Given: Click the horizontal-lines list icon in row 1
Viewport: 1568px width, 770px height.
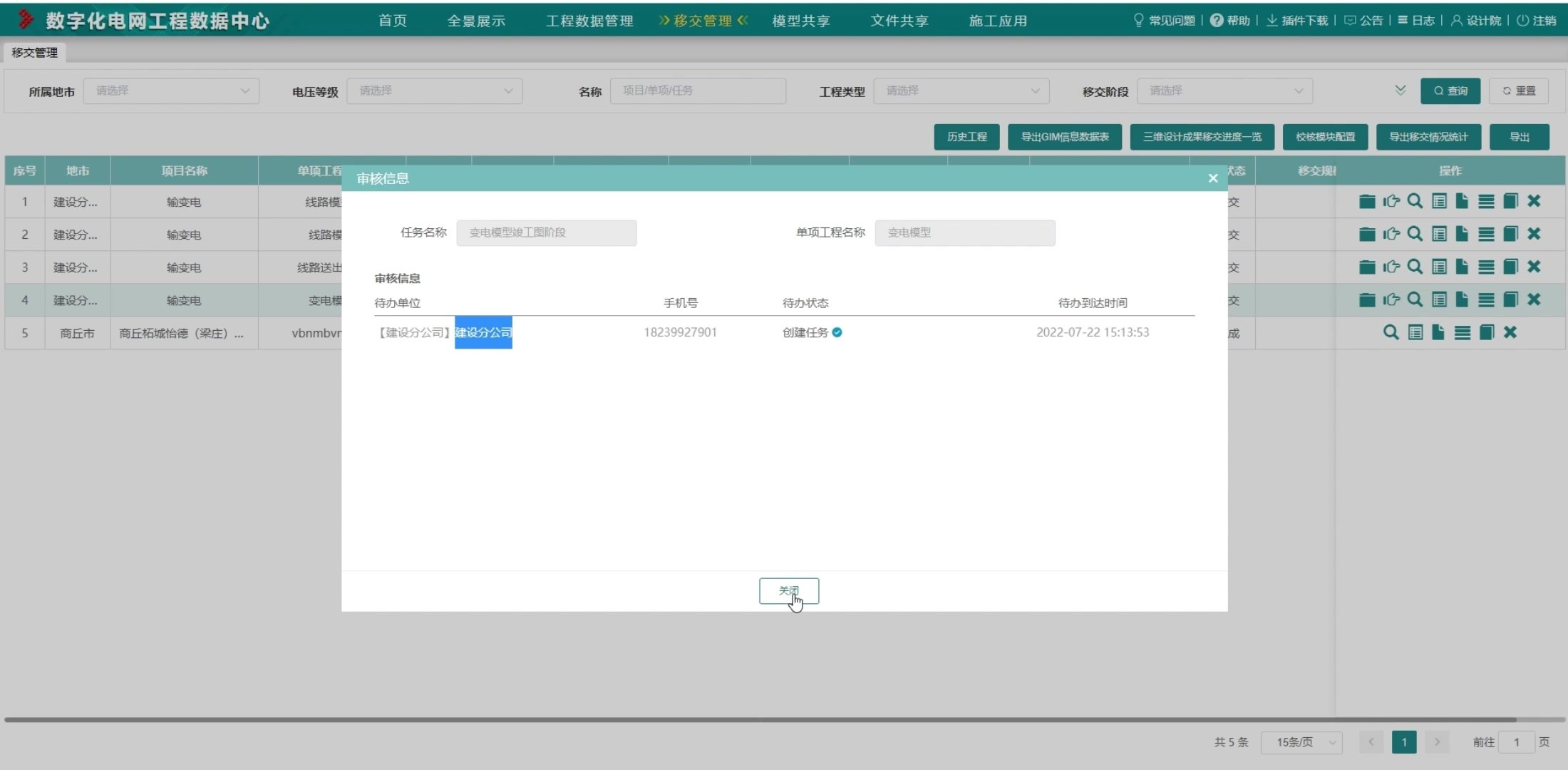Looking at the screenshot, I should 1486,202.
